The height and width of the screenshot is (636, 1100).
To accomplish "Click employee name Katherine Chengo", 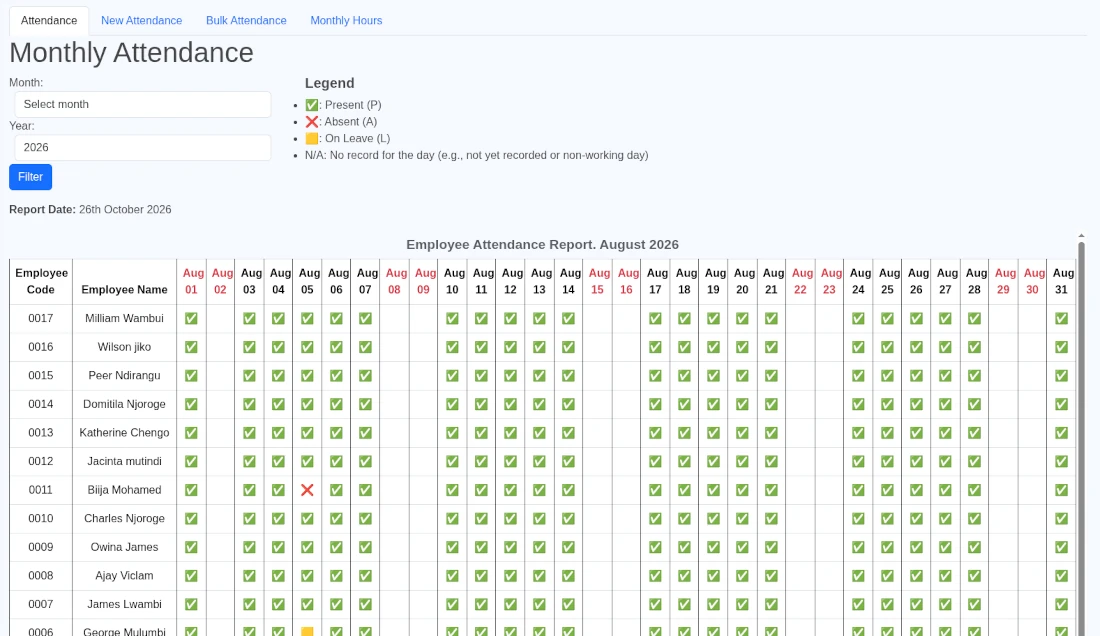I will 124,433.
